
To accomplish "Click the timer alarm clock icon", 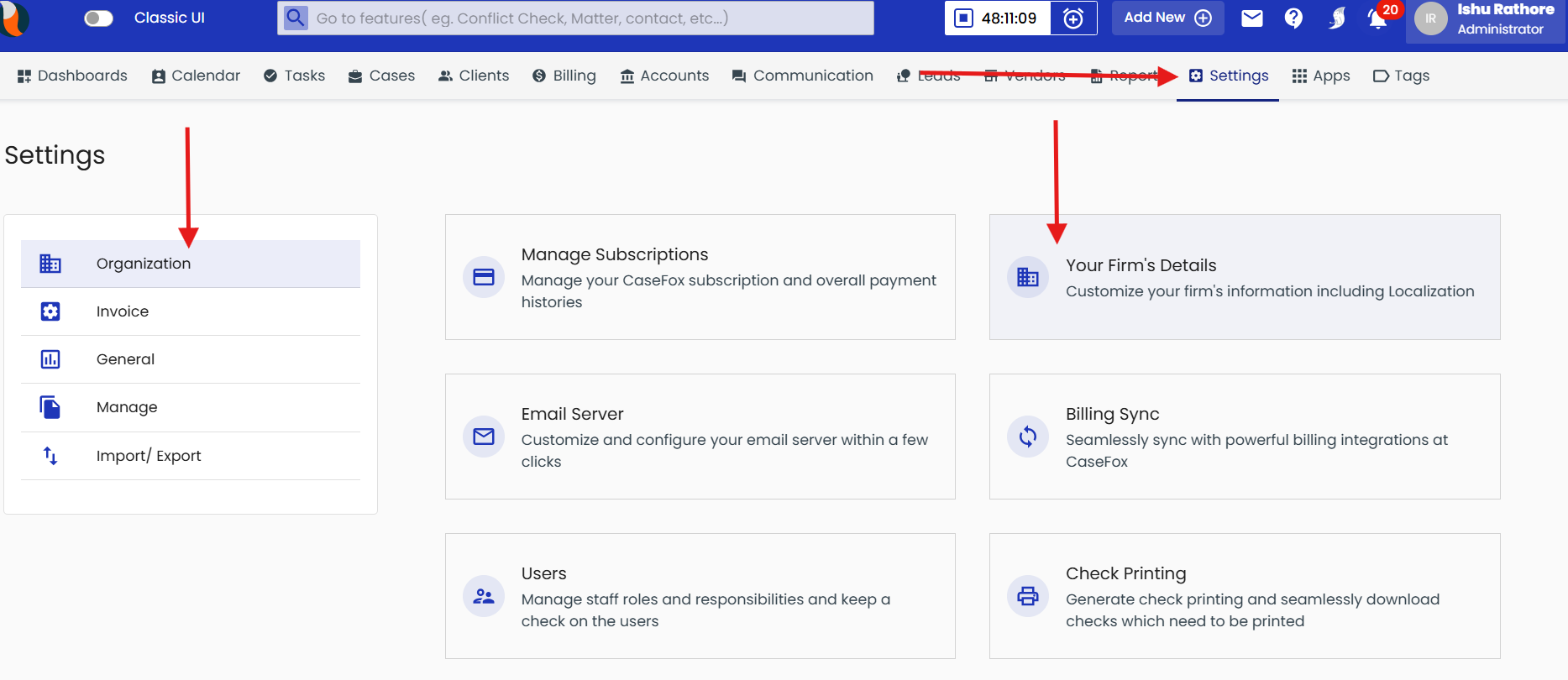I will pos(1073,18).
